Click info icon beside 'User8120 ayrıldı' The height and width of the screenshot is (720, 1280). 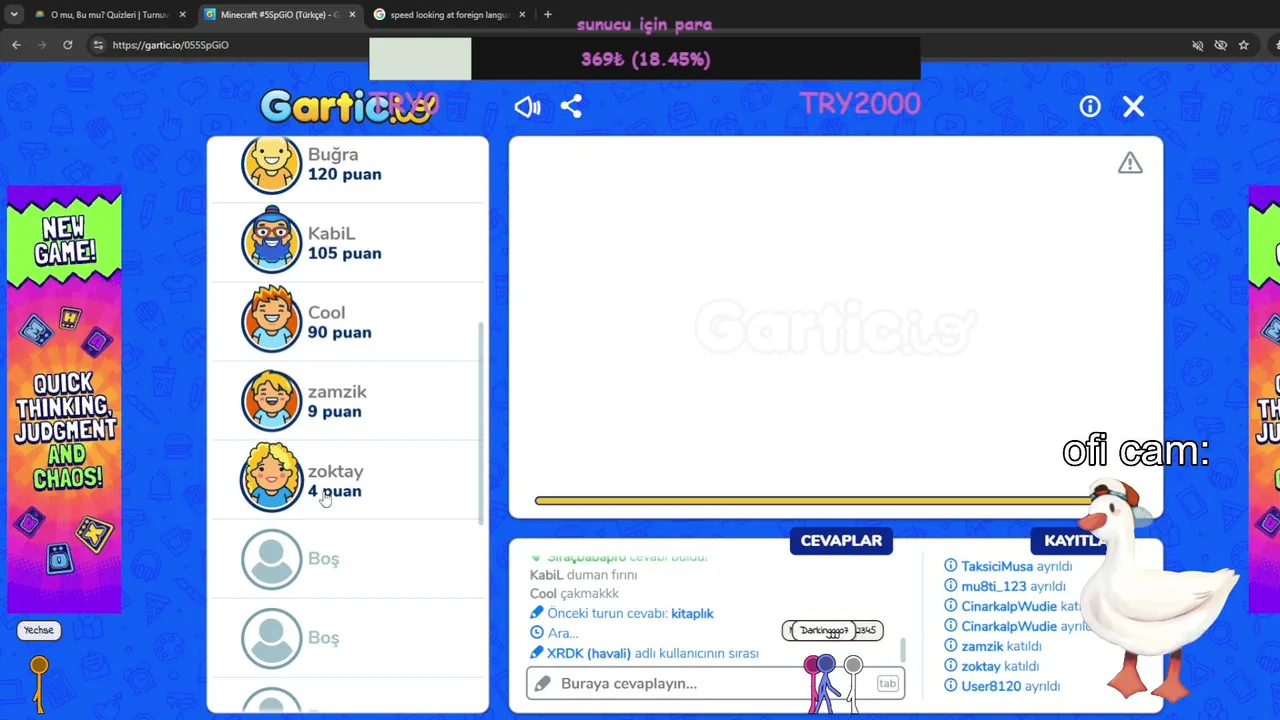click(x=951, y=686)
